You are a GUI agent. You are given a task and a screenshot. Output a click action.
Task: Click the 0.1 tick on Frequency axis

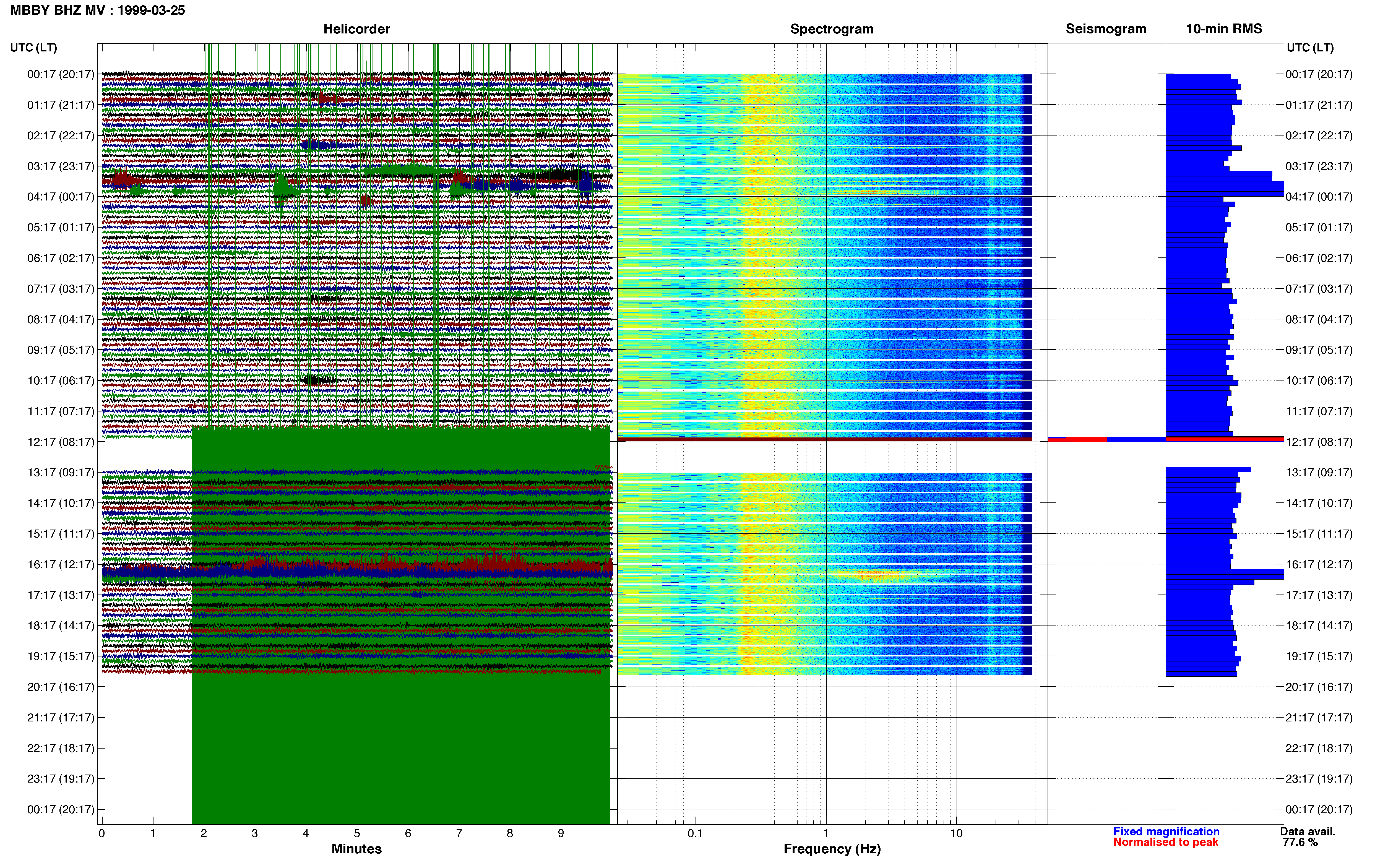pos(695,833)
